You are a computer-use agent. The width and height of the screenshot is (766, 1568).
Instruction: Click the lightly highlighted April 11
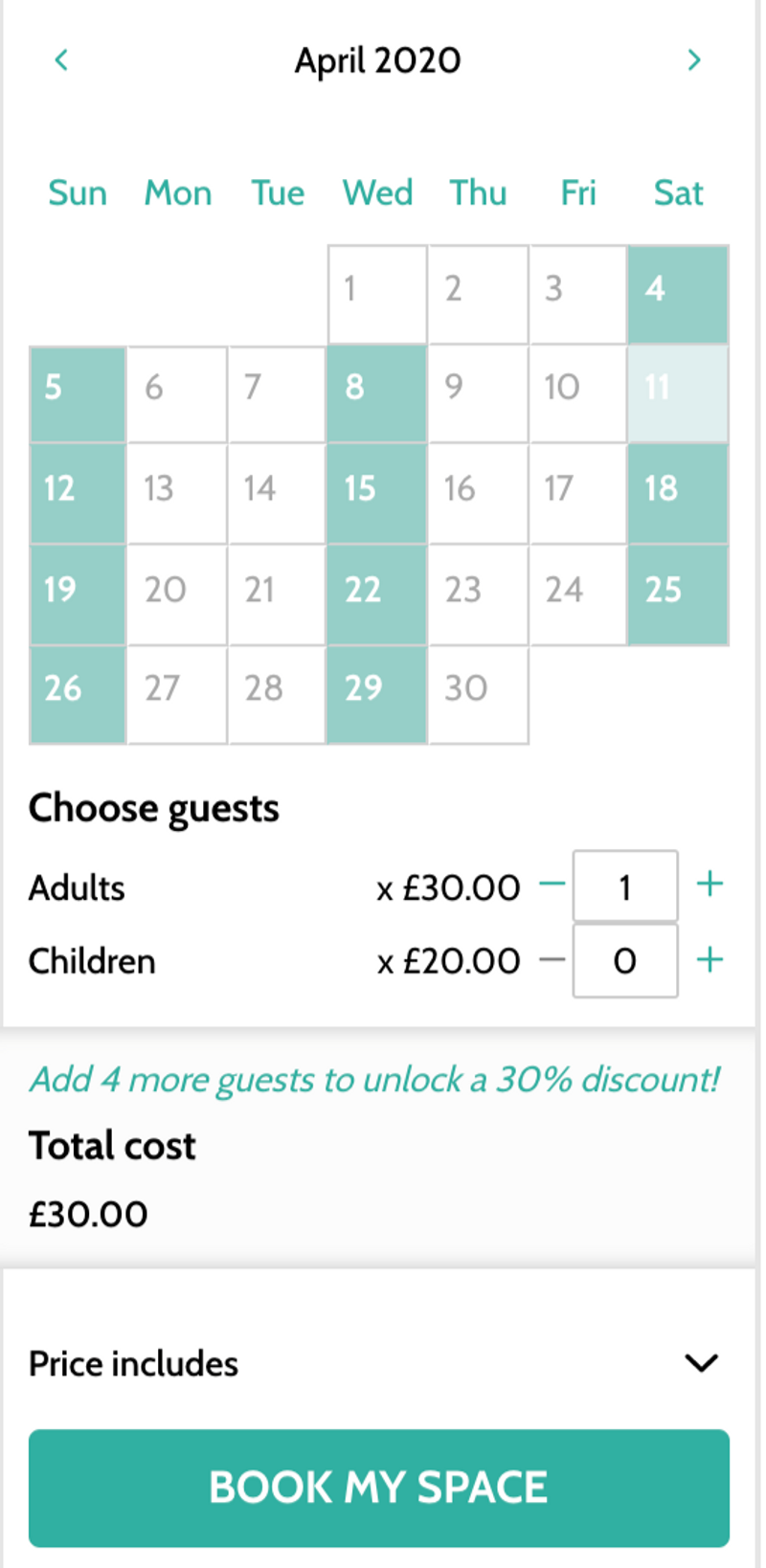(x=678, y=393)
